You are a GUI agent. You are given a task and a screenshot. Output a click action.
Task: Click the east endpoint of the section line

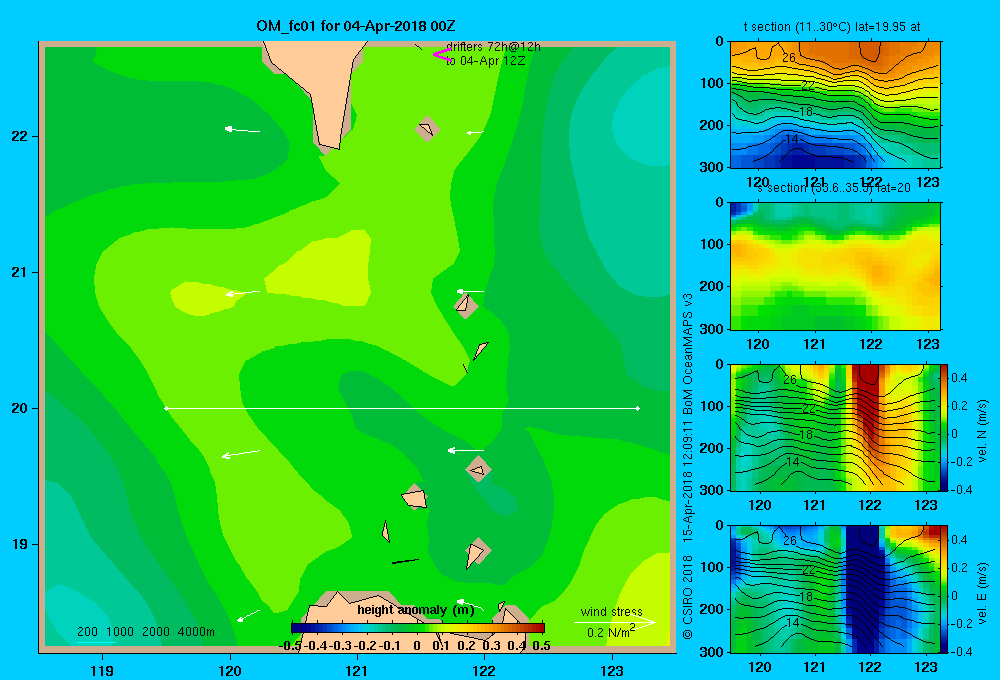[x=638, y=408]
